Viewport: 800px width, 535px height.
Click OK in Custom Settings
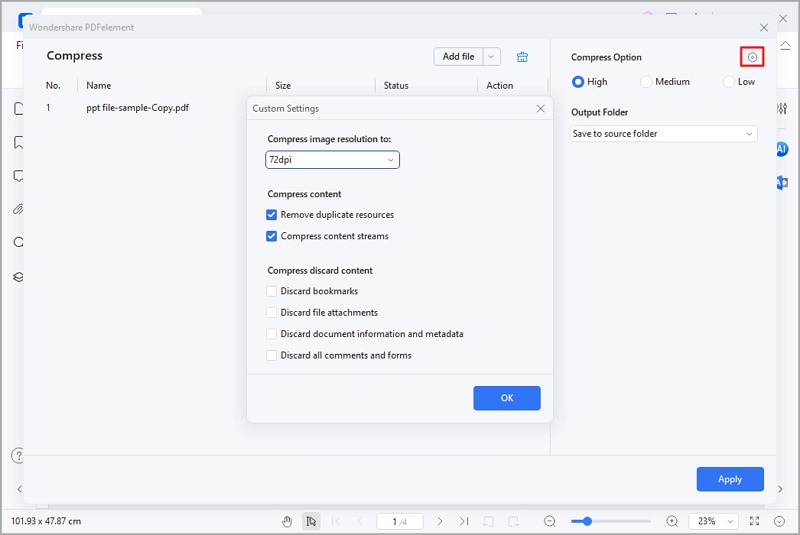[x=507, y=398]
